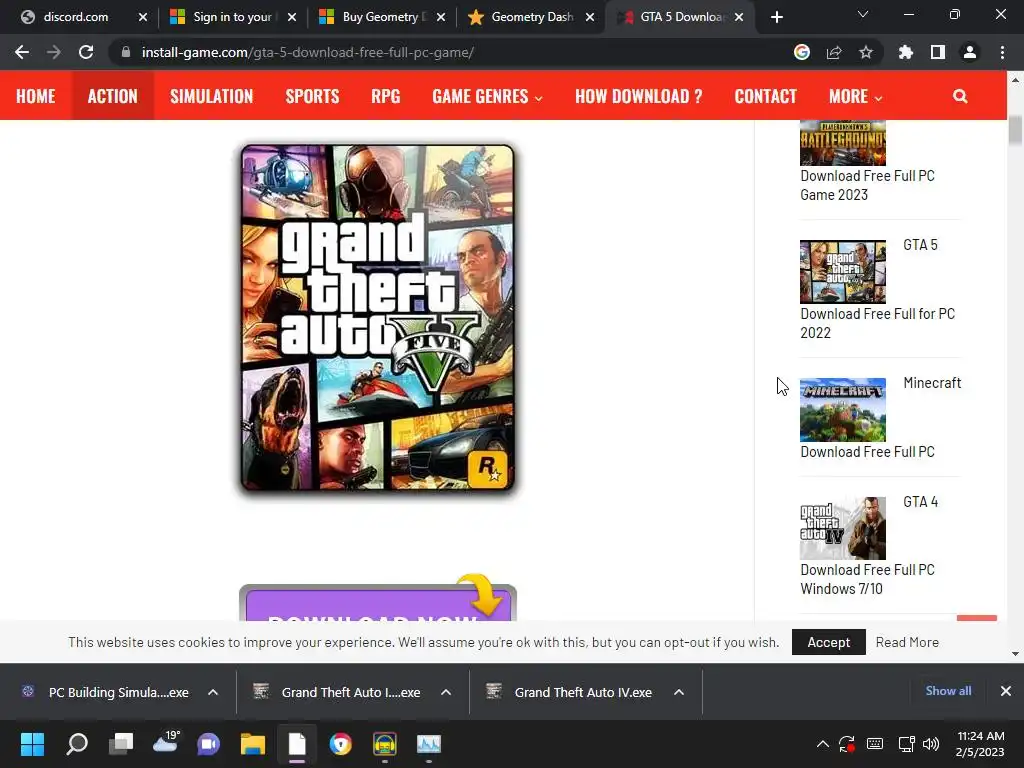The width and height of the screenshot is (1024, 768).
Task: Close the downloads bar with X
Action: pyautogui.click(x=1006, y=691)
